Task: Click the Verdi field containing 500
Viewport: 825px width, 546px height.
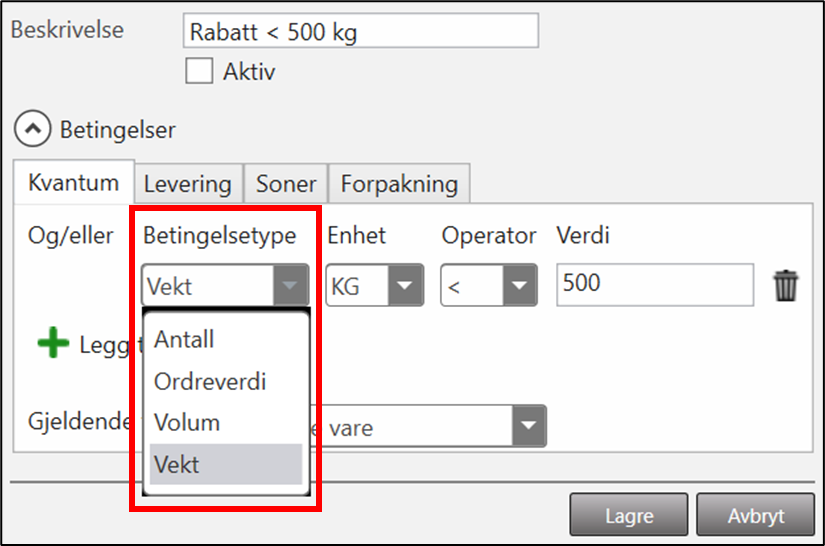Action: point(654,284)
